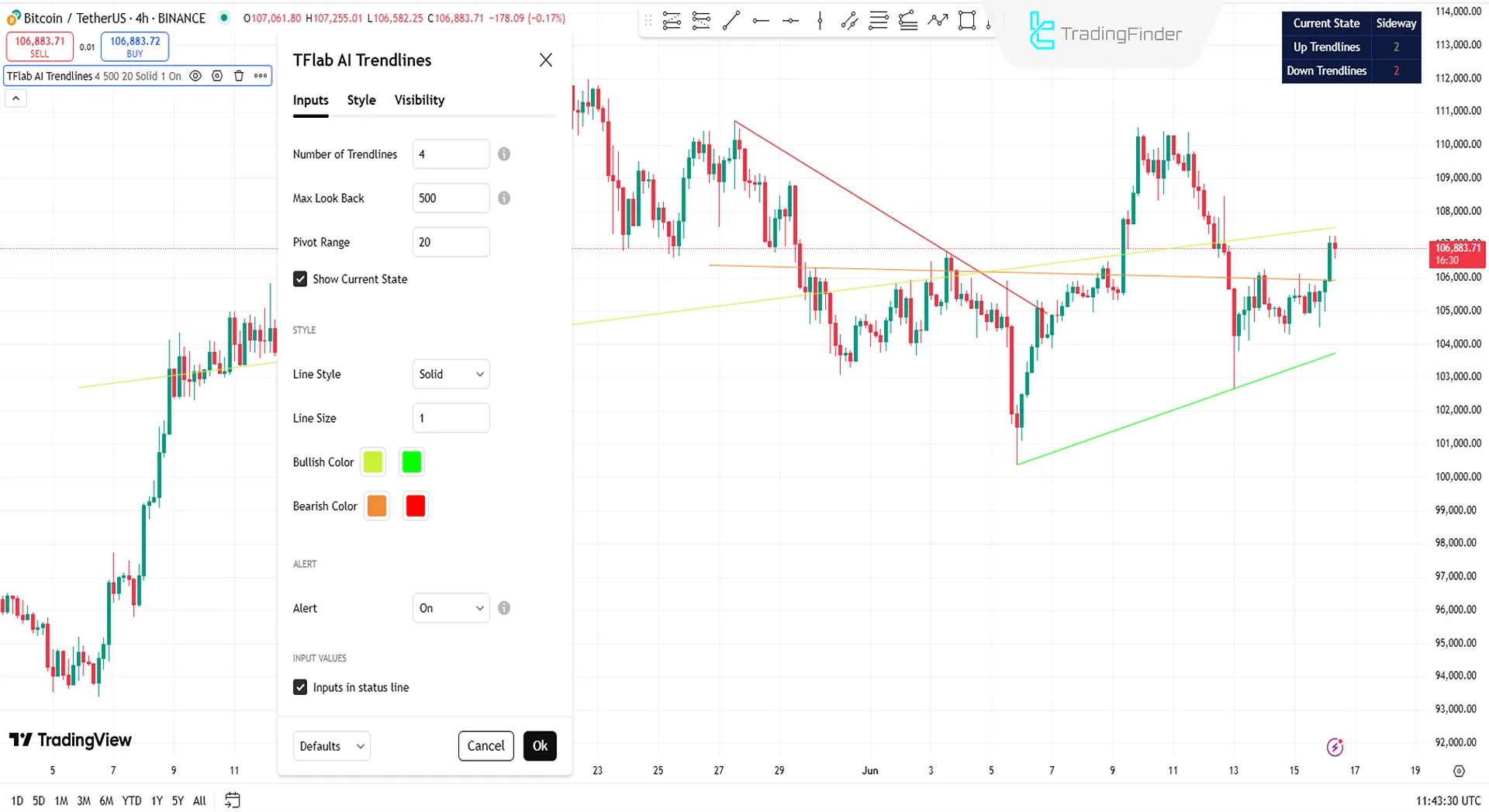Open the Defaults dropdown
1489x812 pixels.
pyautogui.click(x=331, y=745)
